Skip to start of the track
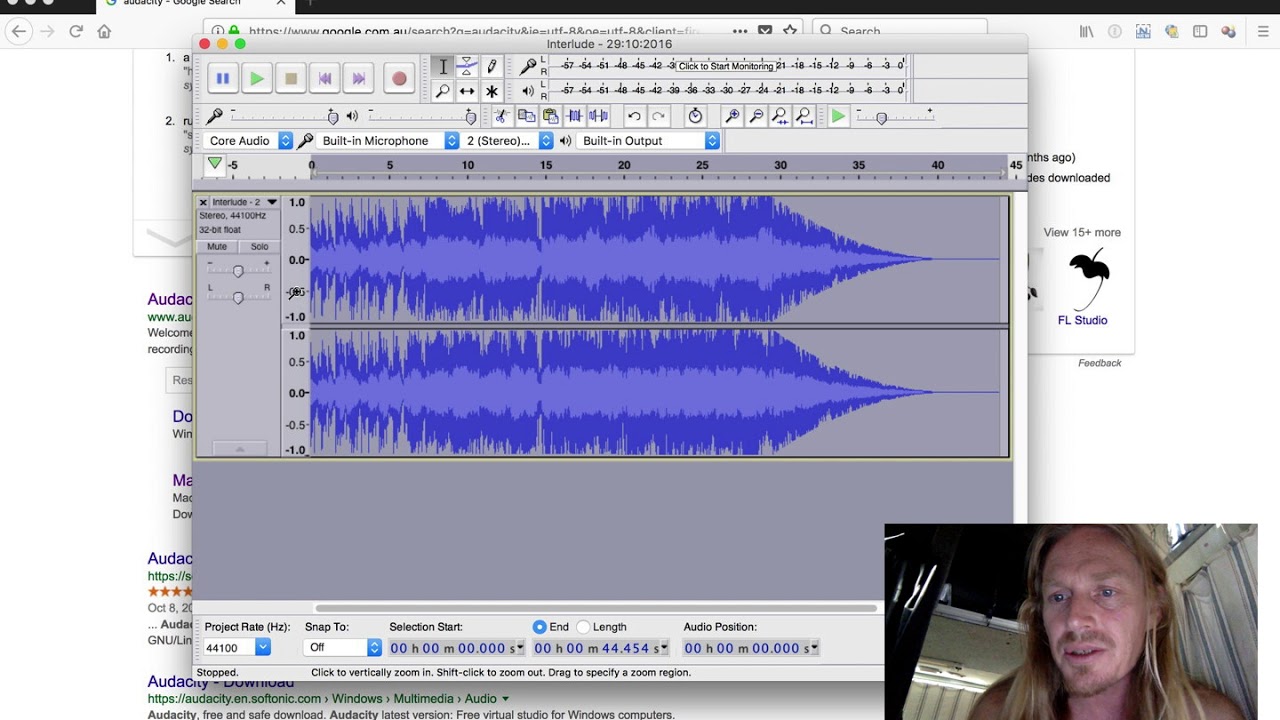The image size is (1280, 720). (325, 78)
